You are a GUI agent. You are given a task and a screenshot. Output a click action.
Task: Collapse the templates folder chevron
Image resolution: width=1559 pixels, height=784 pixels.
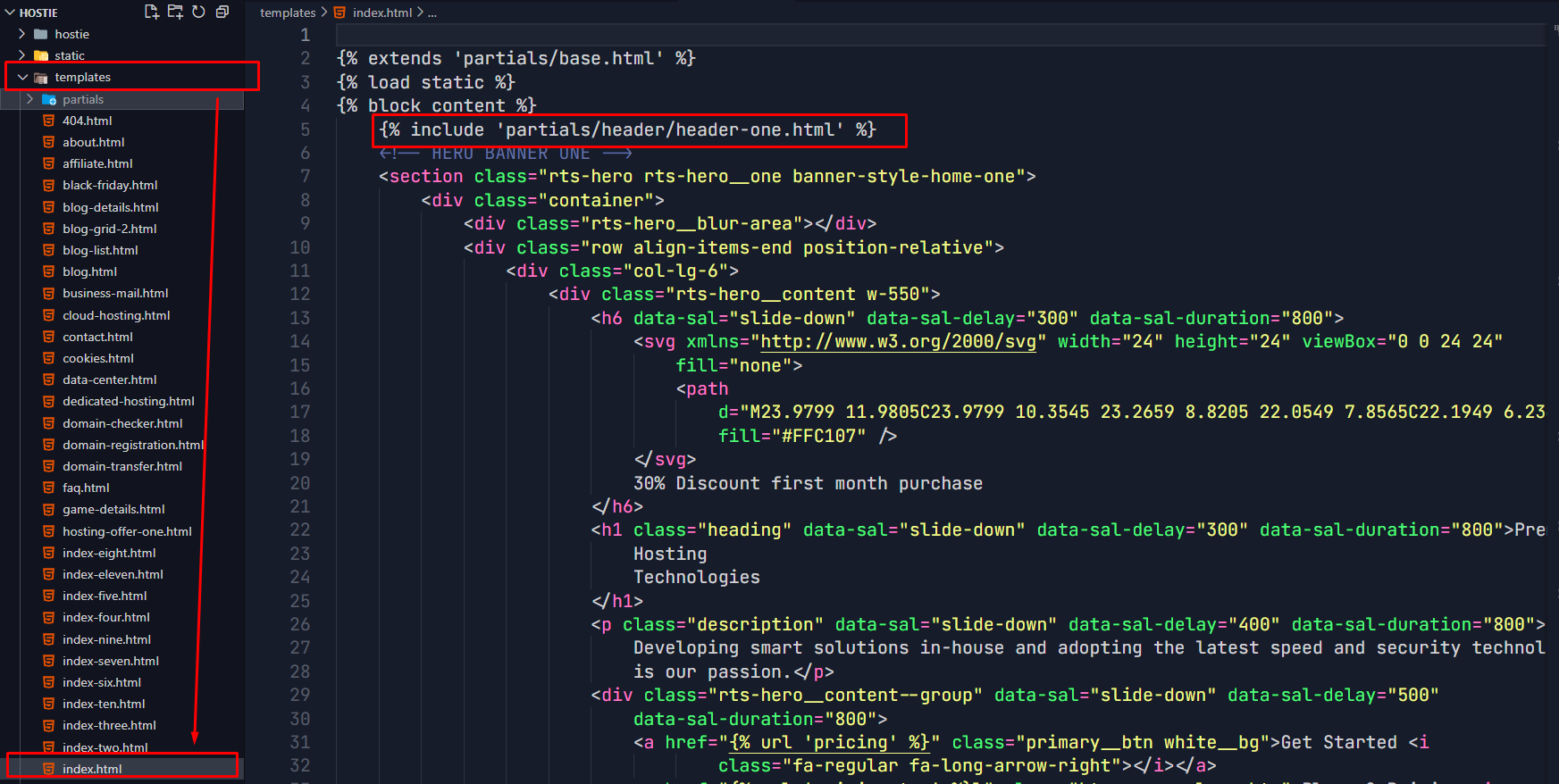(x=22, y=78)
